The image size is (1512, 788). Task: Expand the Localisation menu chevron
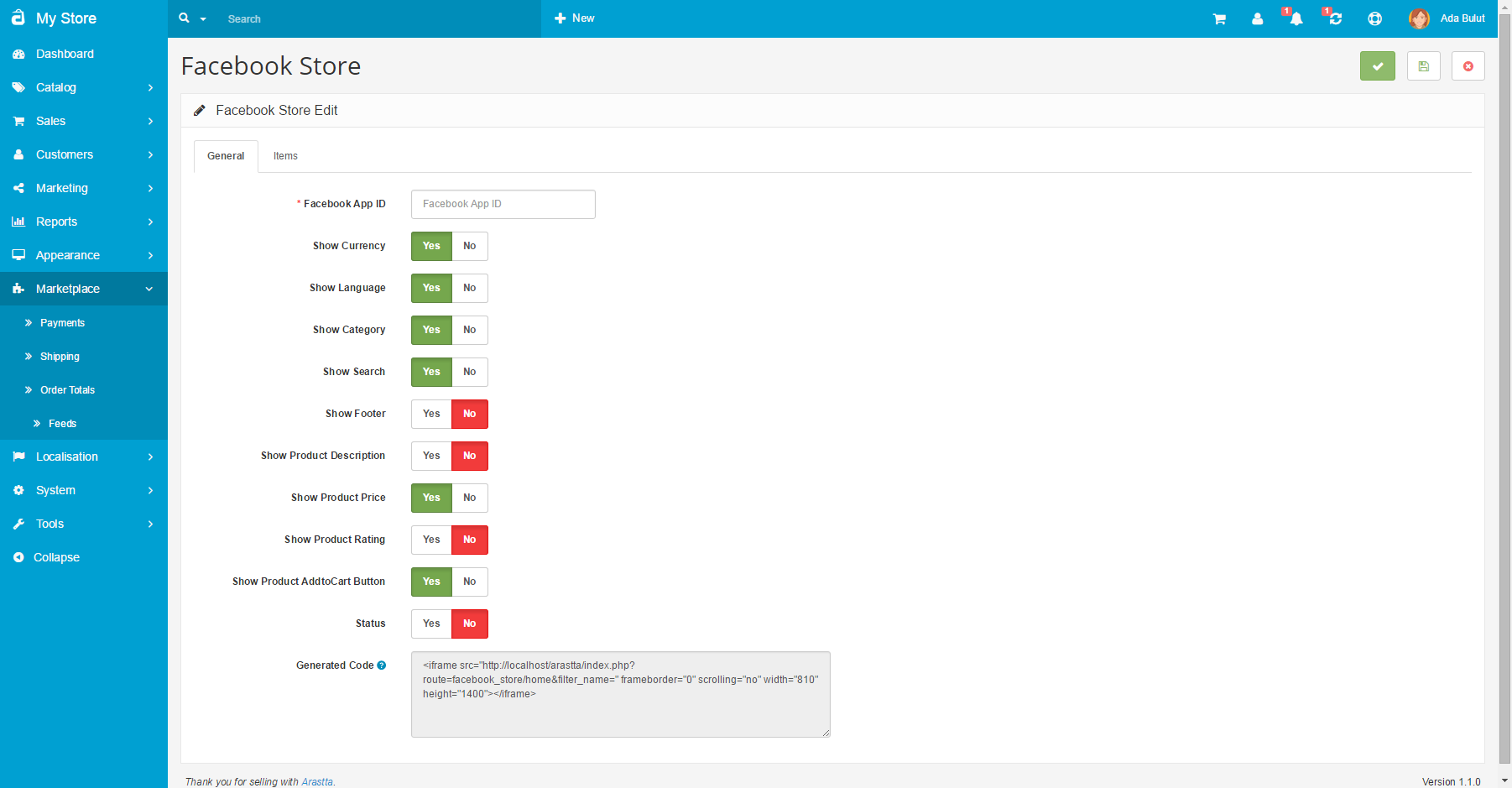(x=150, y=457)
